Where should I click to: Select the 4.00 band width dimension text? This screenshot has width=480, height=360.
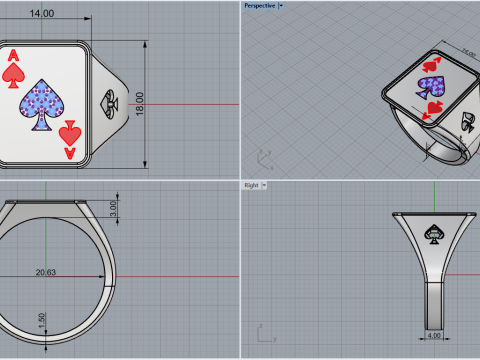coord(434,335)
